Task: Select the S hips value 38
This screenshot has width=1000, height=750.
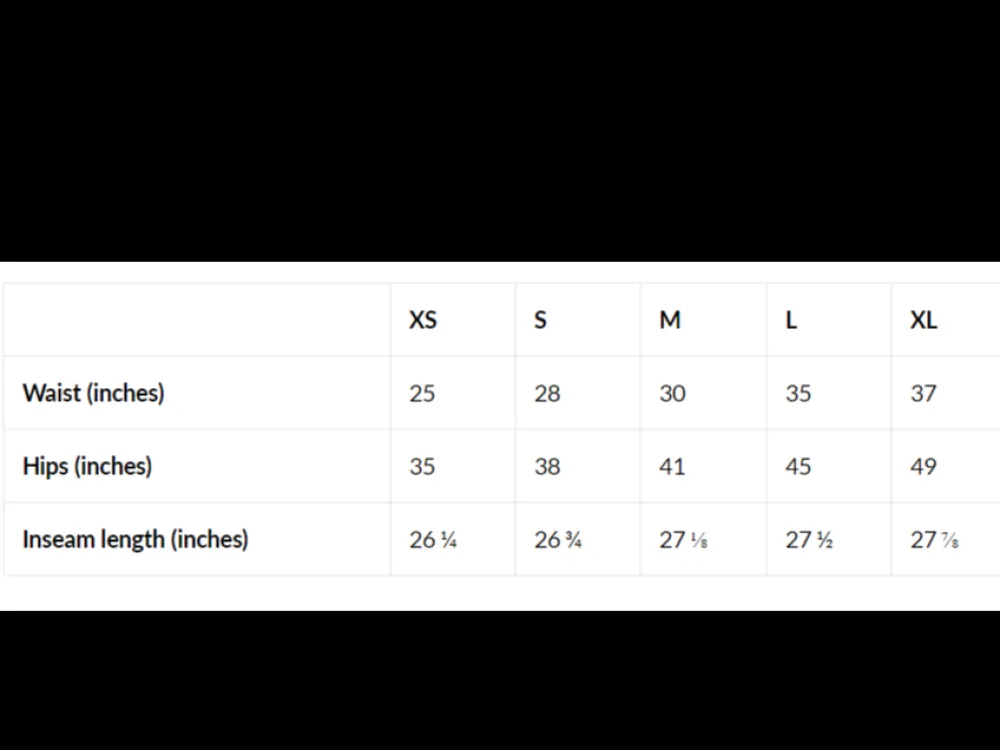Action: pos(547,467)
